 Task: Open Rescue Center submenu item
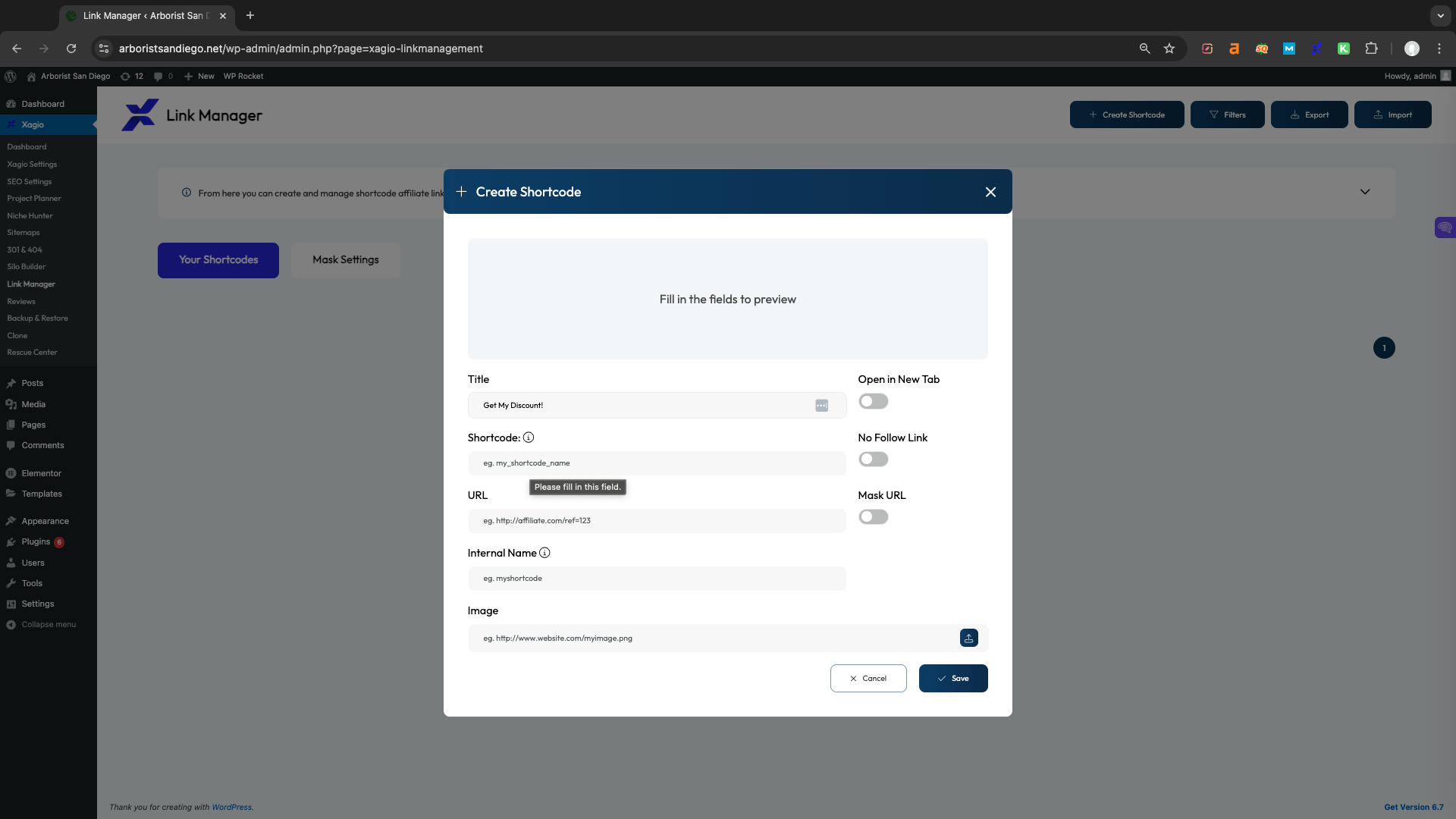[32, 353]
